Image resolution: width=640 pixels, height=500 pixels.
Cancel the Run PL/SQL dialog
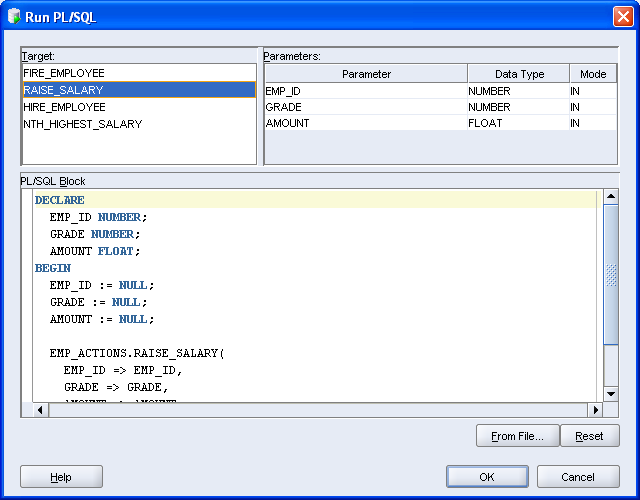(x=578, y=477)
